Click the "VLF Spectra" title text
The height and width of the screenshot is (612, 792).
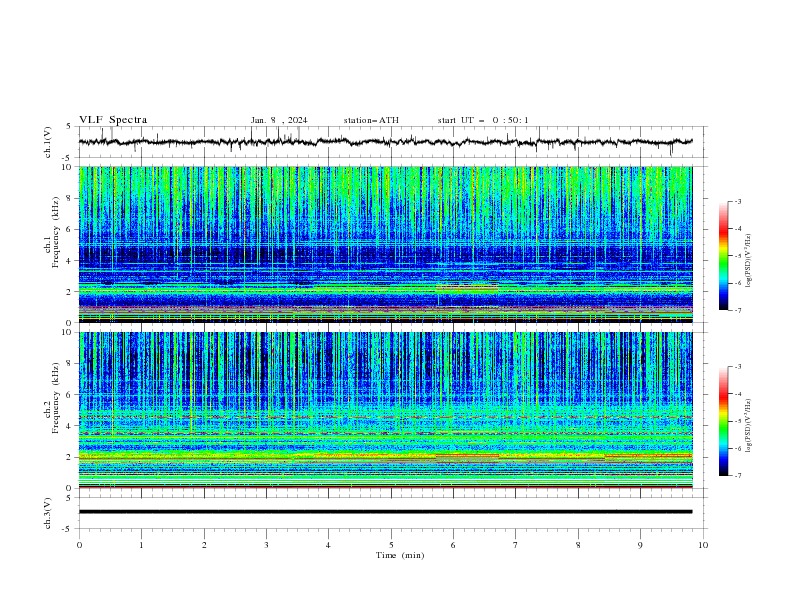[x=113, y=120]
